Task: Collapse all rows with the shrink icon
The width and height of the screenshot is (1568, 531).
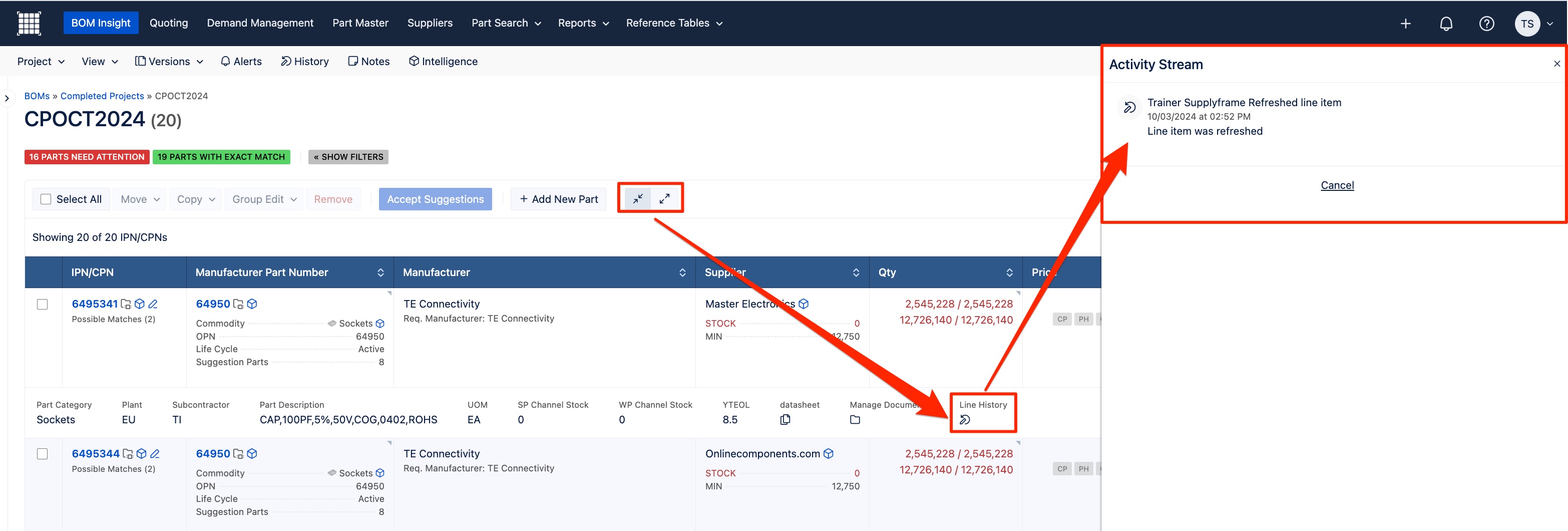Action: click(638, 198)
